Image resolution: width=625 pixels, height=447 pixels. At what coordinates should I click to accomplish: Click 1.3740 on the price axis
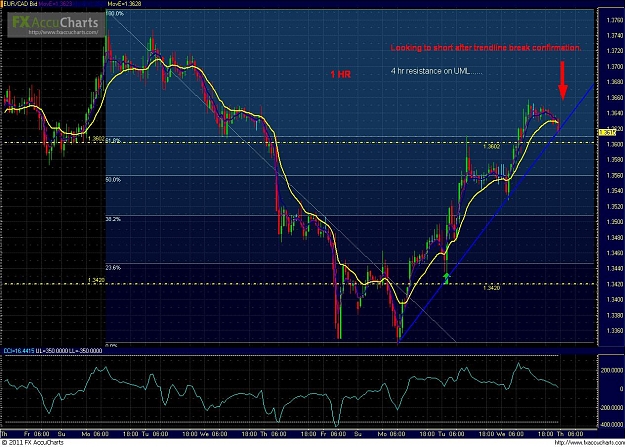pos(615,35)
